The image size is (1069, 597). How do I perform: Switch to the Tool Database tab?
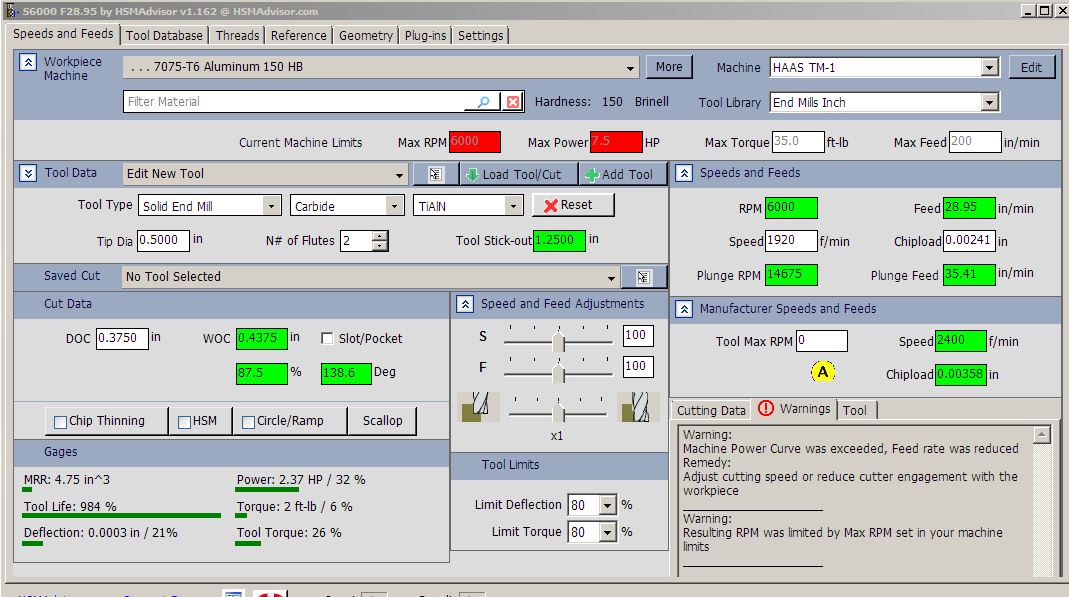(x=165, y=35)
